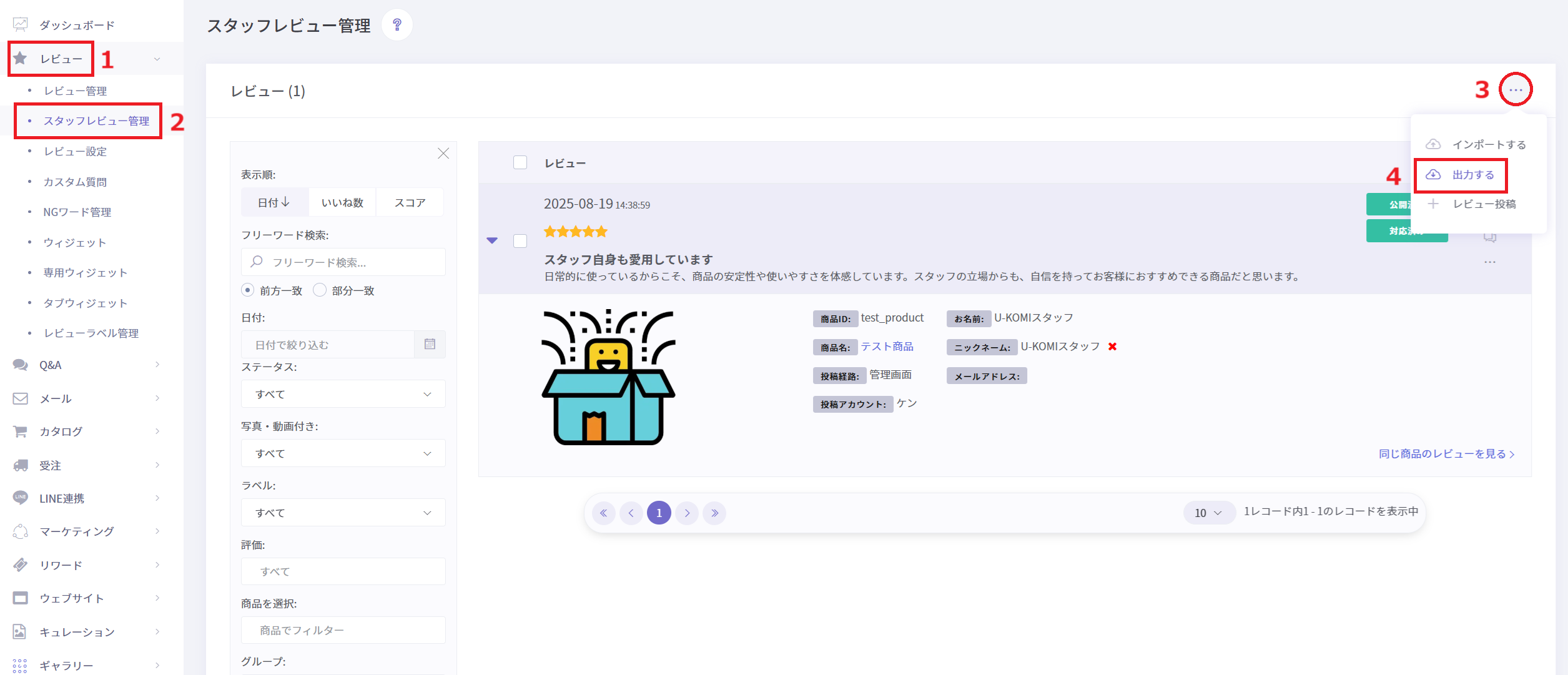The height and width of the screenshot is (675, 1568).
Task: Open the 同じ商品のレビューを見る link
Action: click(1446, 454)
